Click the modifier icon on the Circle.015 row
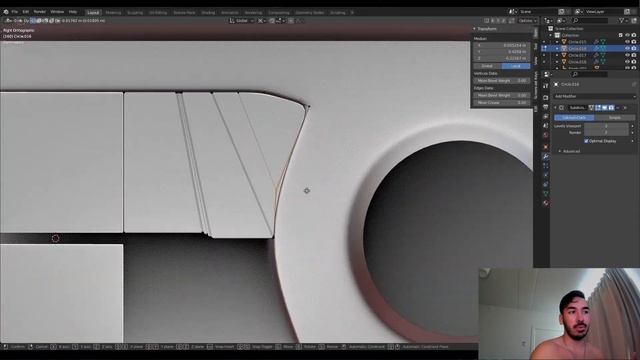Screen dimensions: 640x360 (596, 42)
